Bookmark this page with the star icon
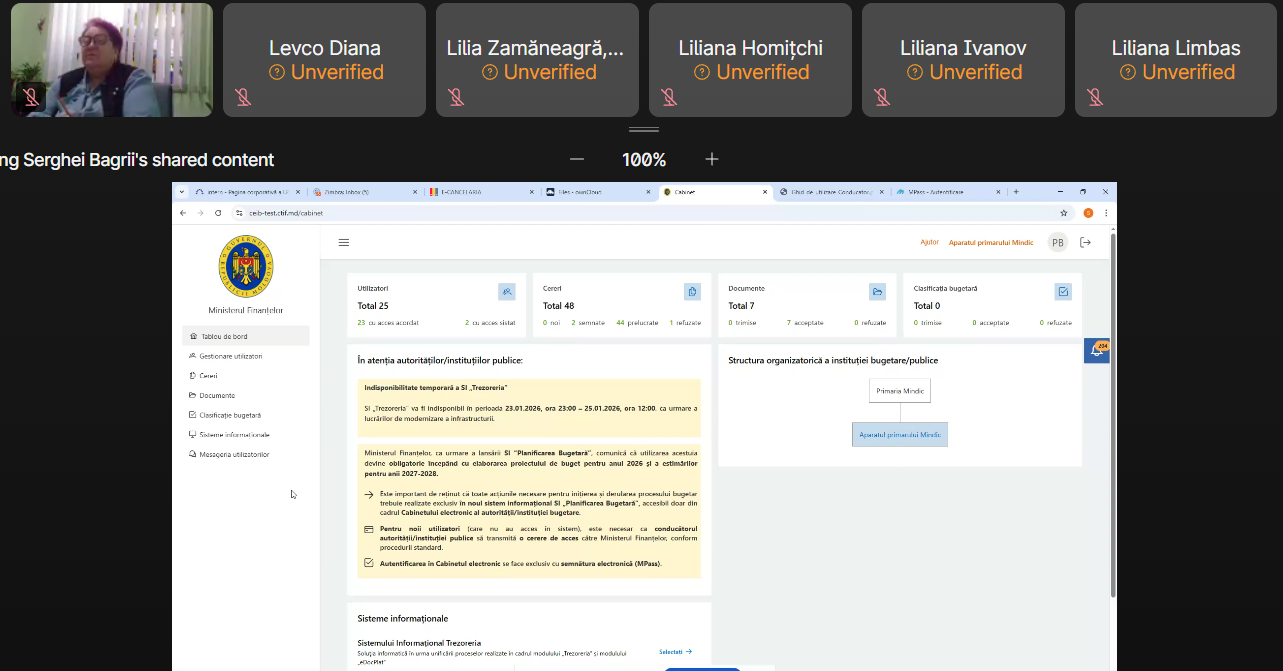Viewport: 1283px width, 671px height. pyautogui.click(x=1064, y=213)
